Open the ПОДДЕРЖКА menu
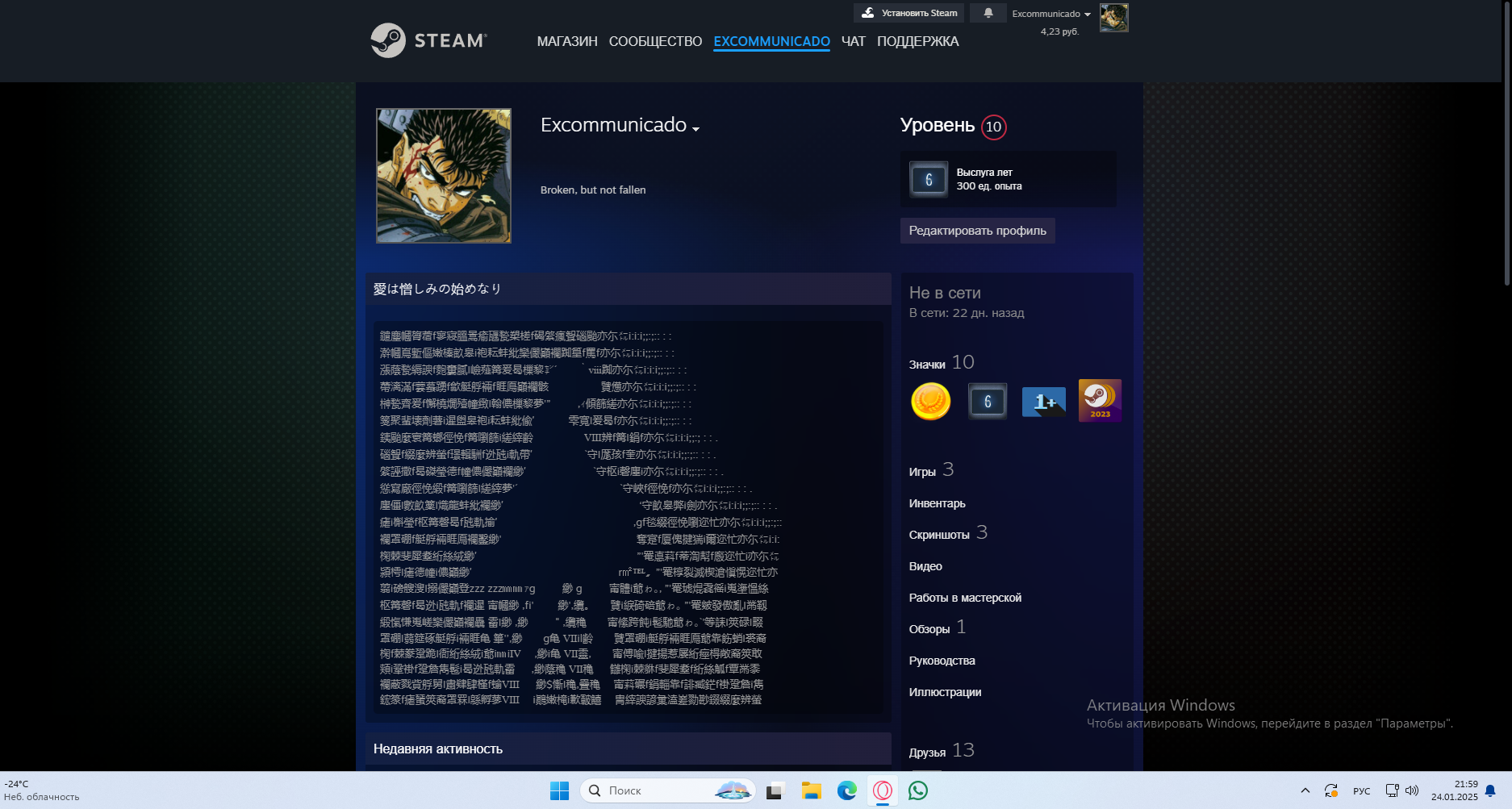The height and width of the screenshot is (809, 1512). click(917, 41)
